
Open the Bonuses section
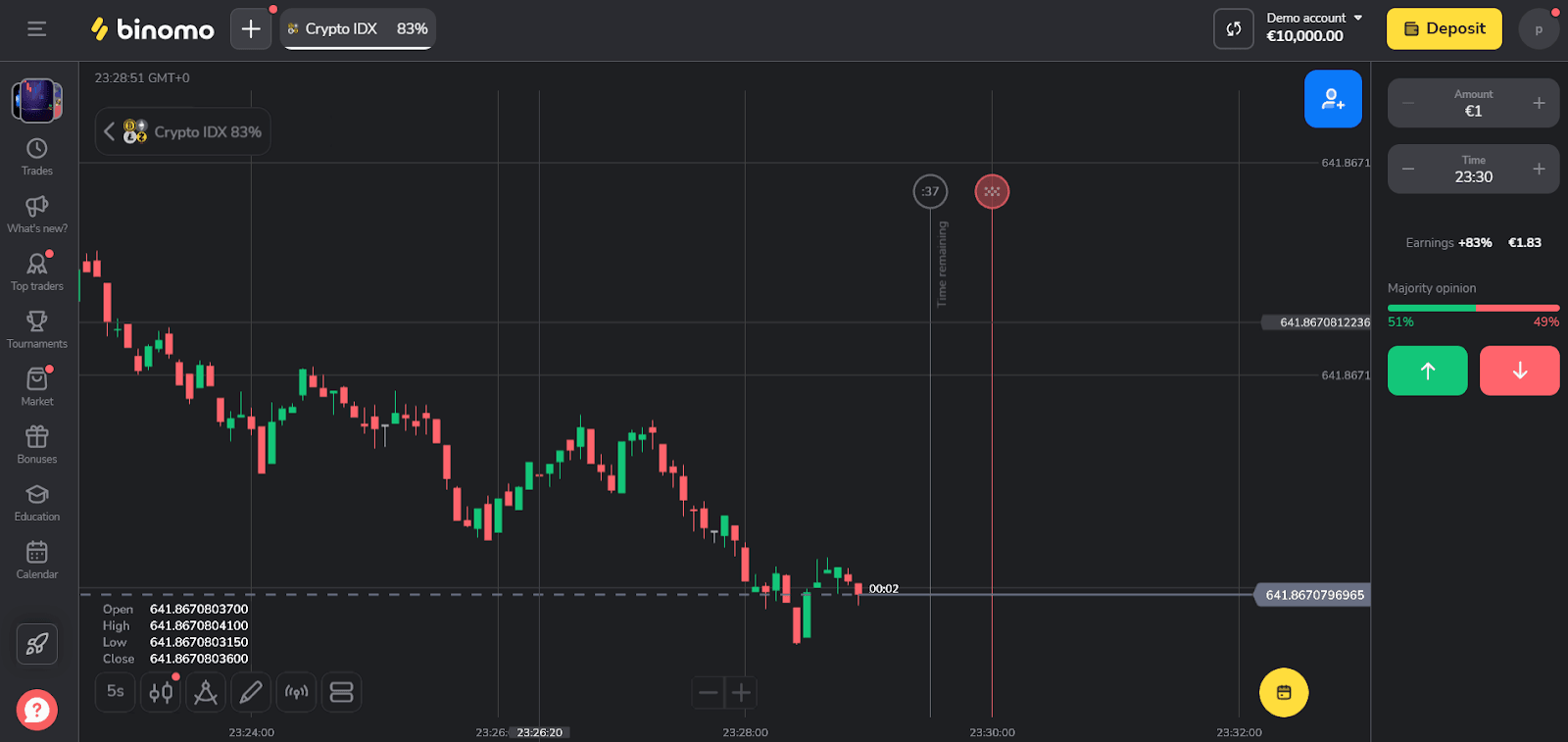click(x=37, y=445)
